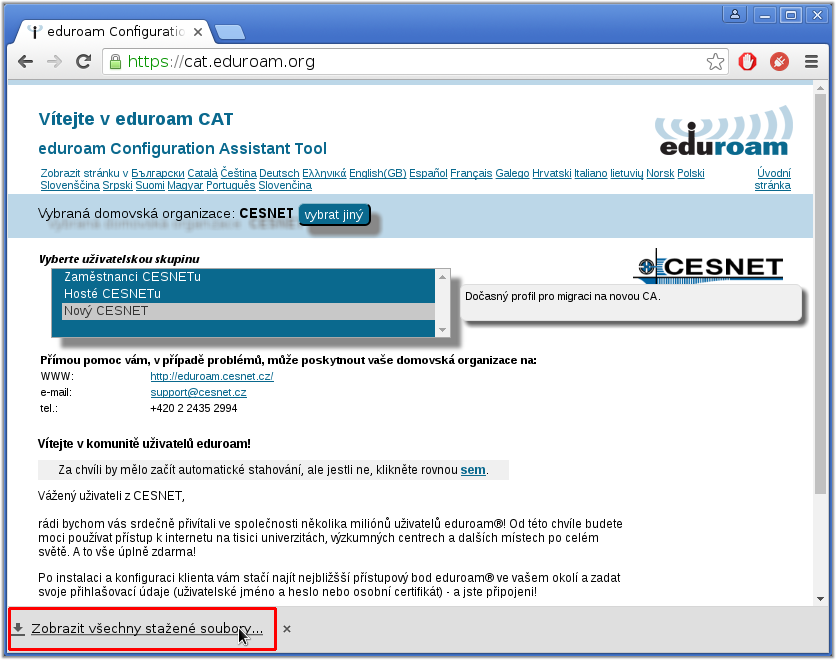The width and height of the screenshot is (836, 660).
Task: Open the red plug extension icon
Action: click(779, 62)
